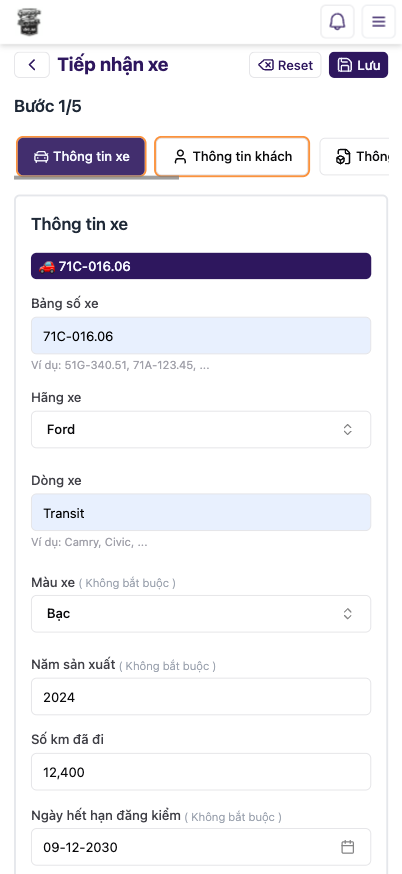Expand the Hãng xe Ford dropdown
The width and height of the screenshot is (402, 874).
(201, 429)
